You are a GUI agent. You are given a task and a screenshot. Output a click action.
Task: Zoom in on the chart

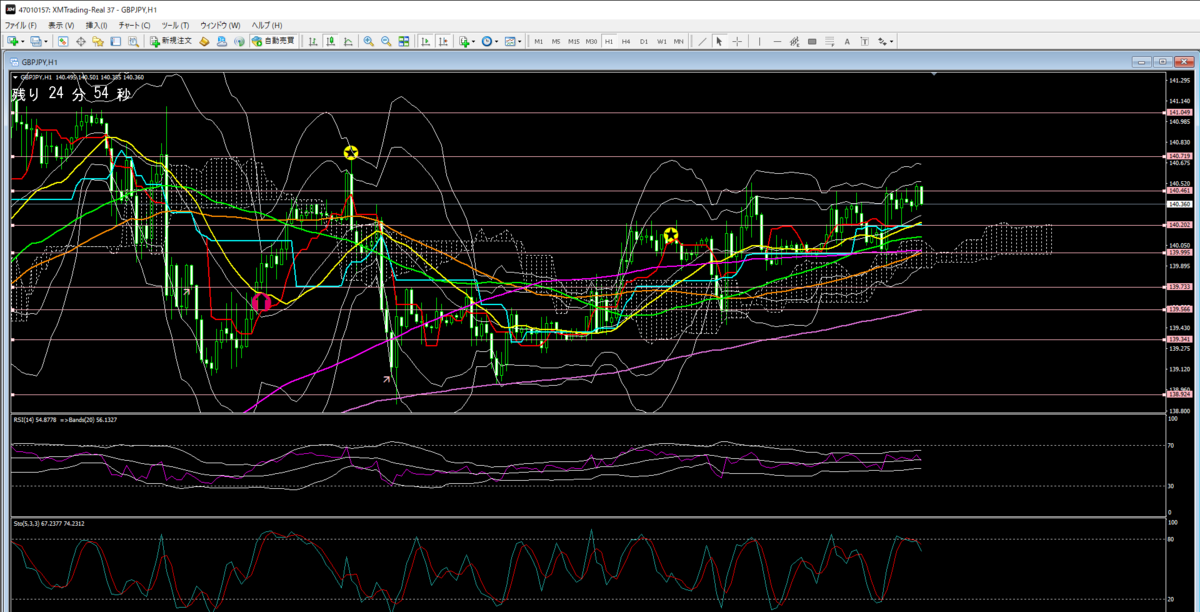click(369, 41)
